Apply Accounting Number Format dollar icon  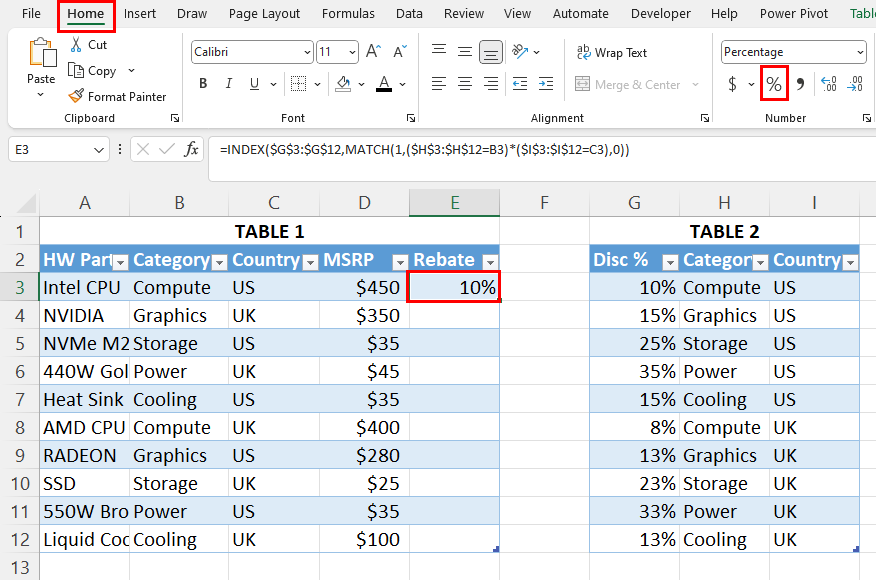[732, 84]
